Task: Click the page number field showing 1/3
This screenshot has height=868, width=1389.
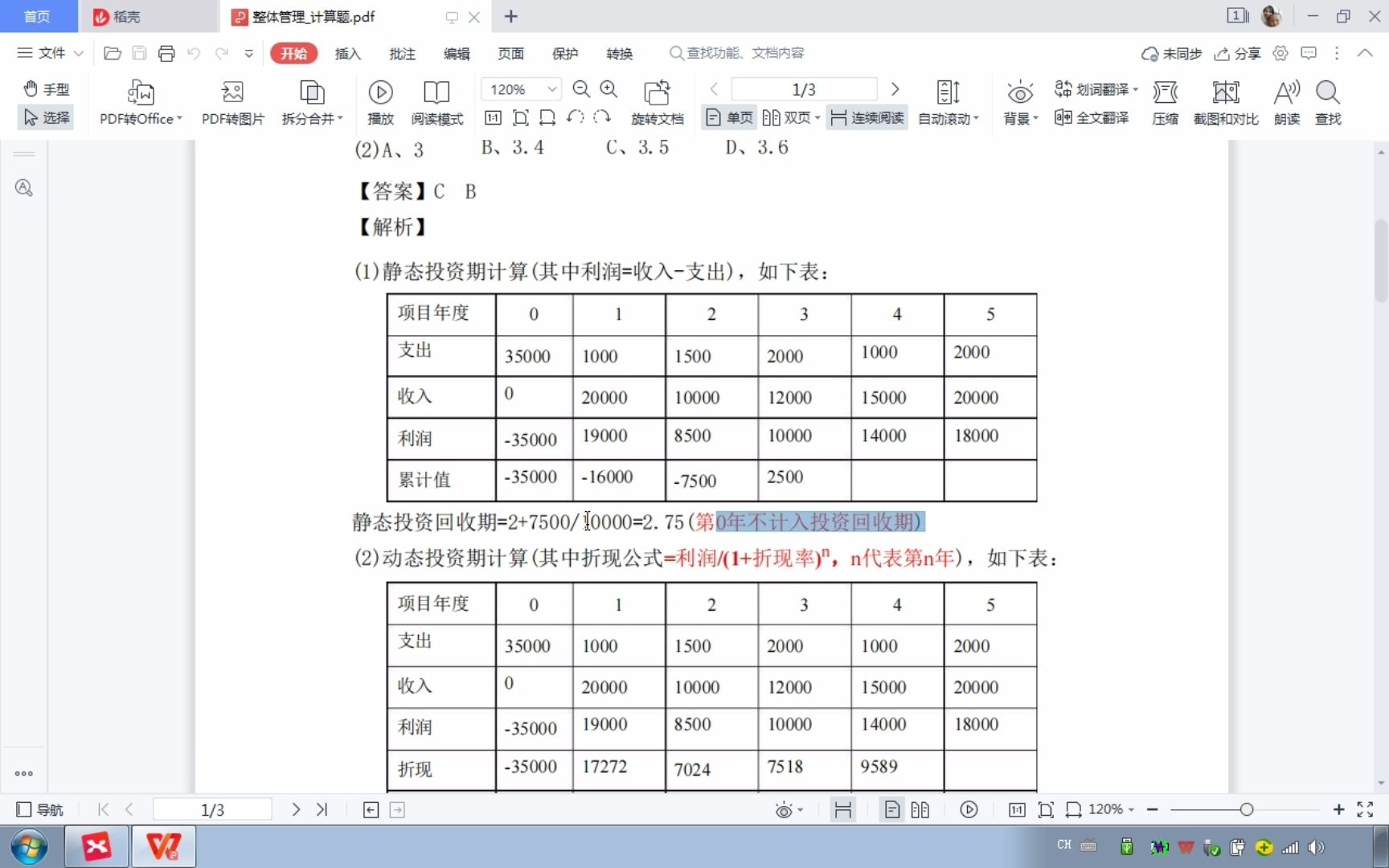Action: (x=803, y=89)
